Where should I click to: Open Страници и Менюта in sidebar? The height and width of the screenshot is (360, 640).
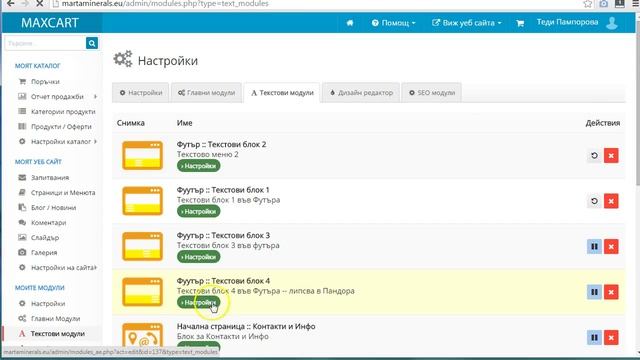point(63,193)
